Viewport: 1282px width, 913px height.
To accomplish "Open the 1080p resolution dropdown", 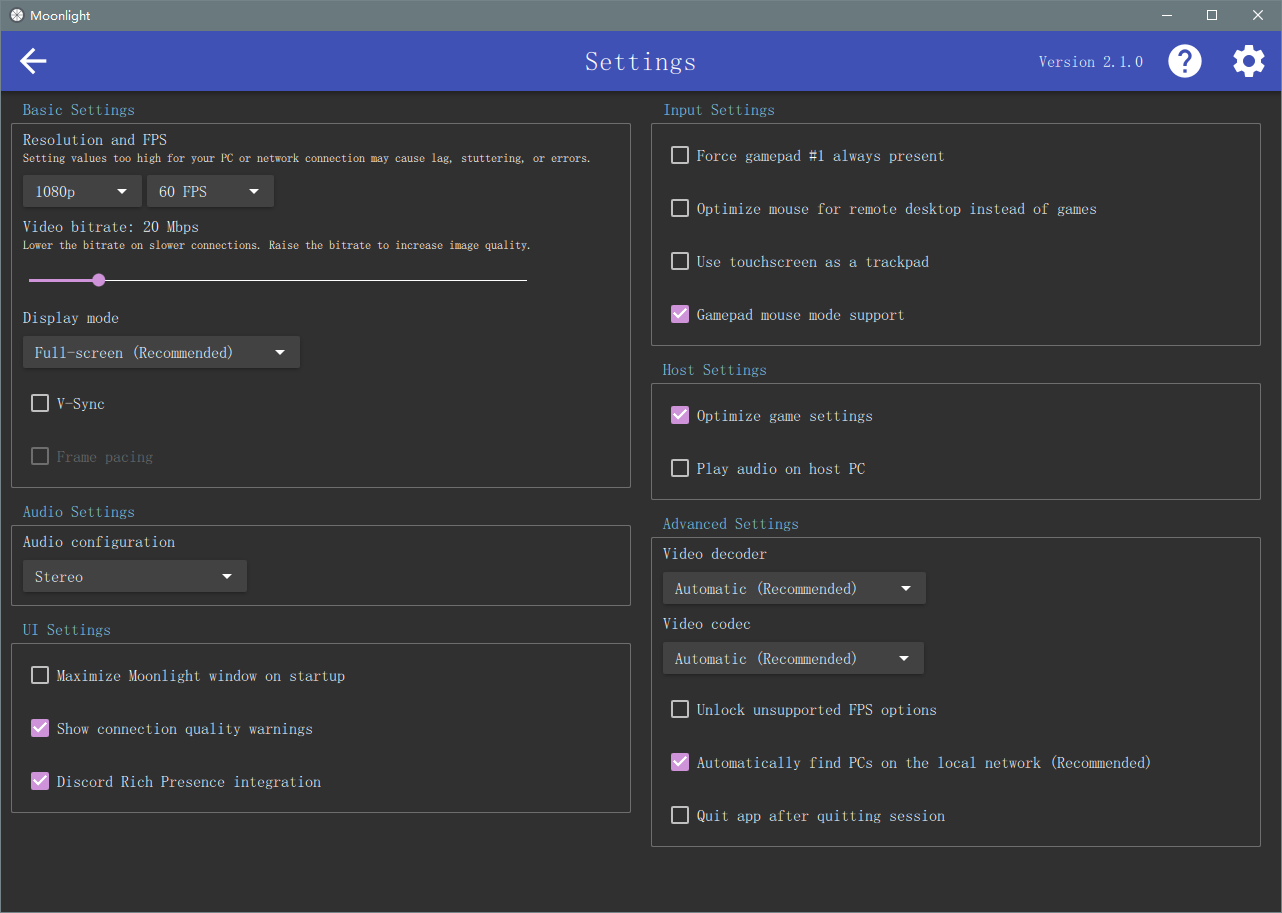I will coord(82,191).
